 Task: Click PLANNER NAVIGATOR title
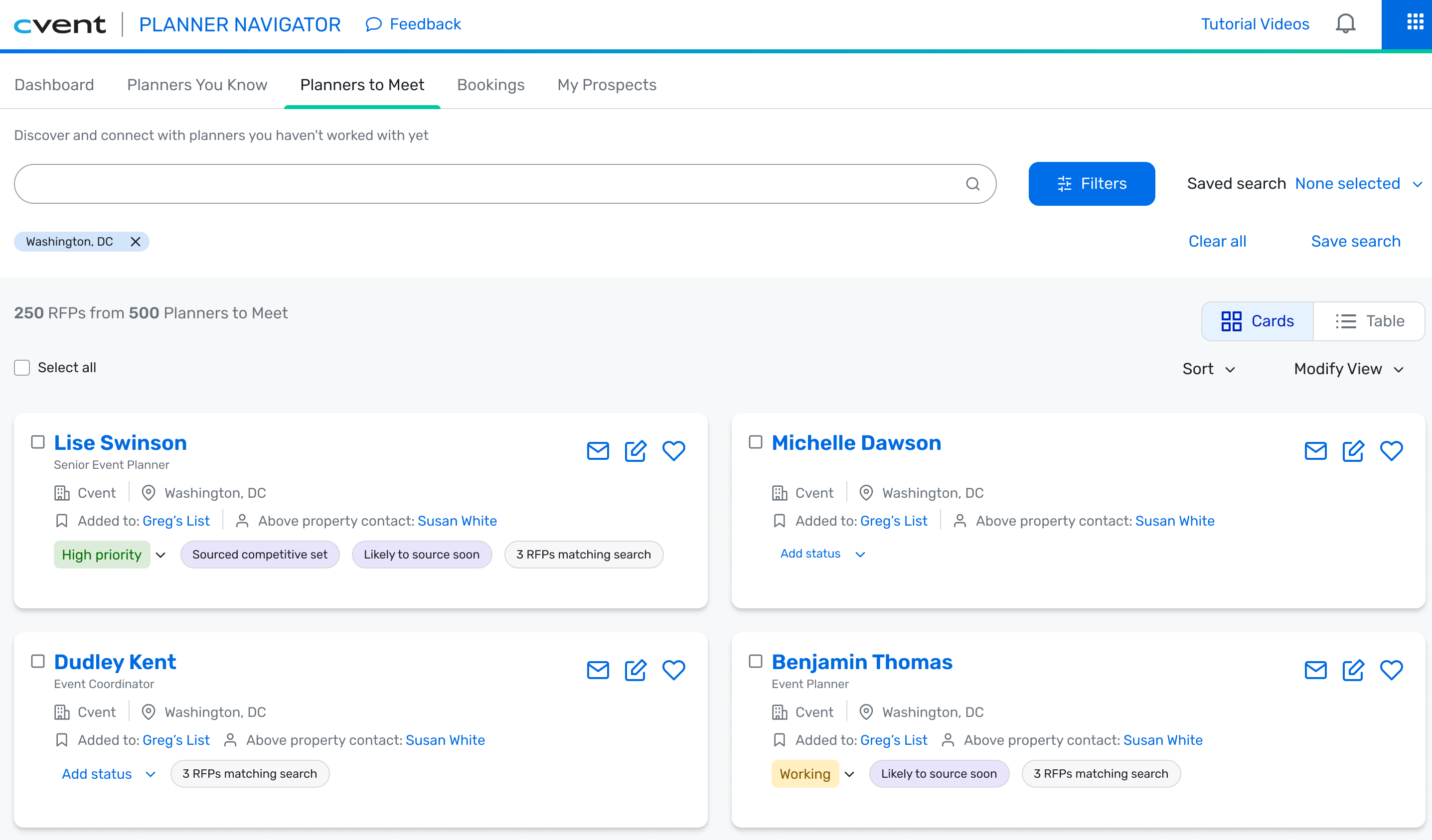pos(240,25)
